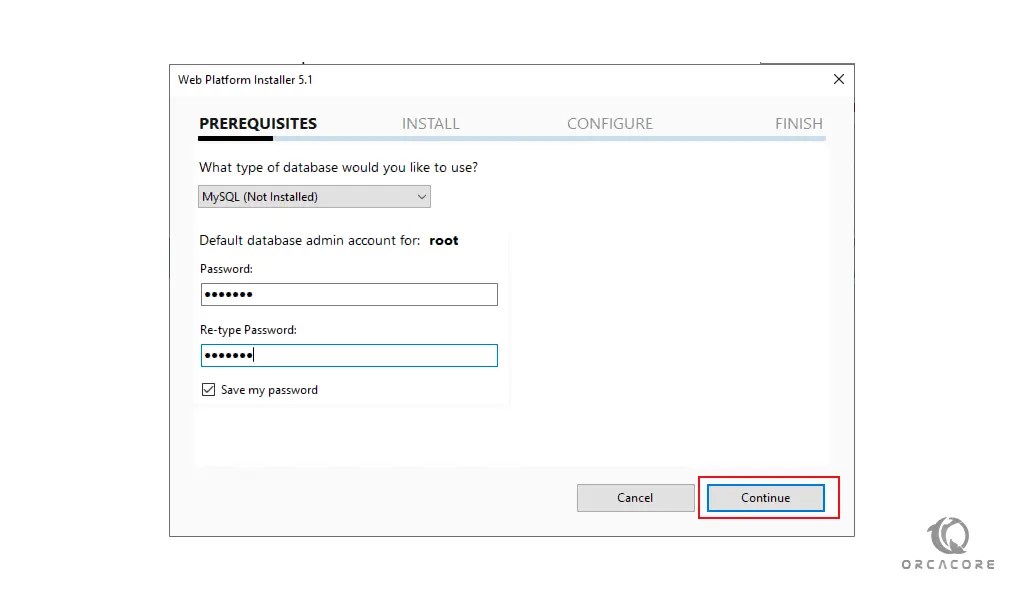Click the Save my password label text
Image resolution: width=1024 pixels, height=600 pixels.
coord(266,389)
